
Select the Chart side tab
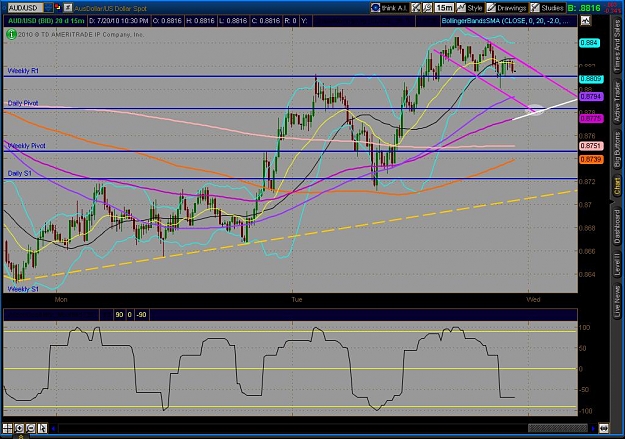[617, 187]
